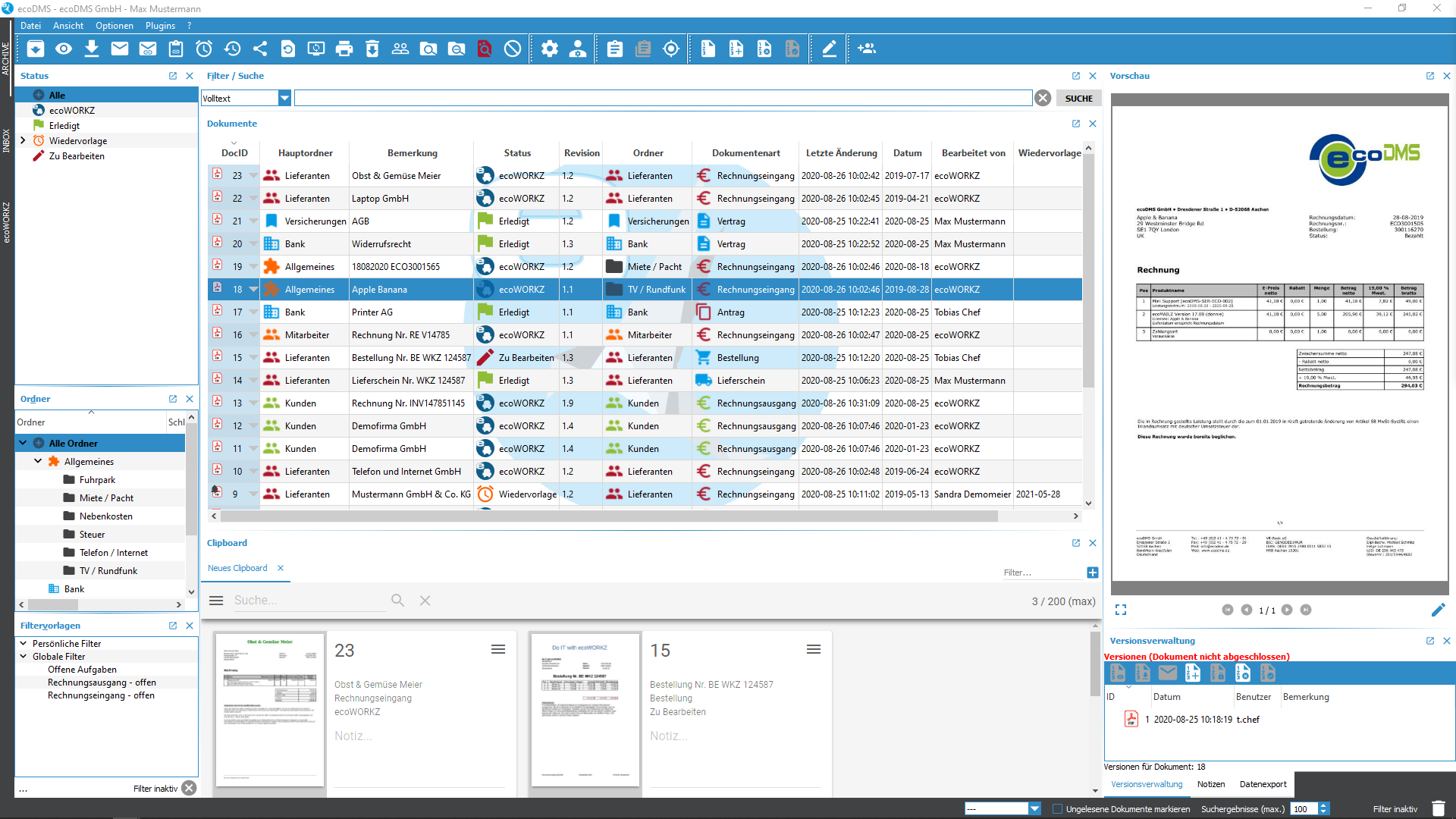Deactivate filter with Filter inaktiv X button
The image size is (1456, 819).
click(189, 789)
